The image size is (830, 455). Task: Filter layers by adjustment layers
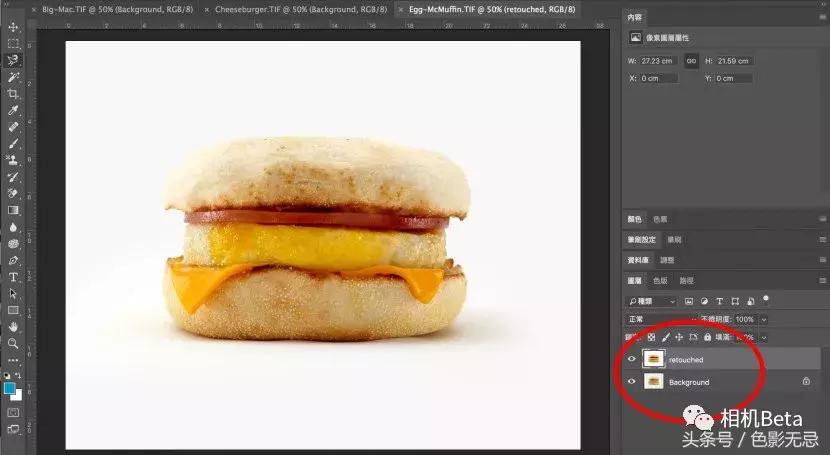[704, 301]
